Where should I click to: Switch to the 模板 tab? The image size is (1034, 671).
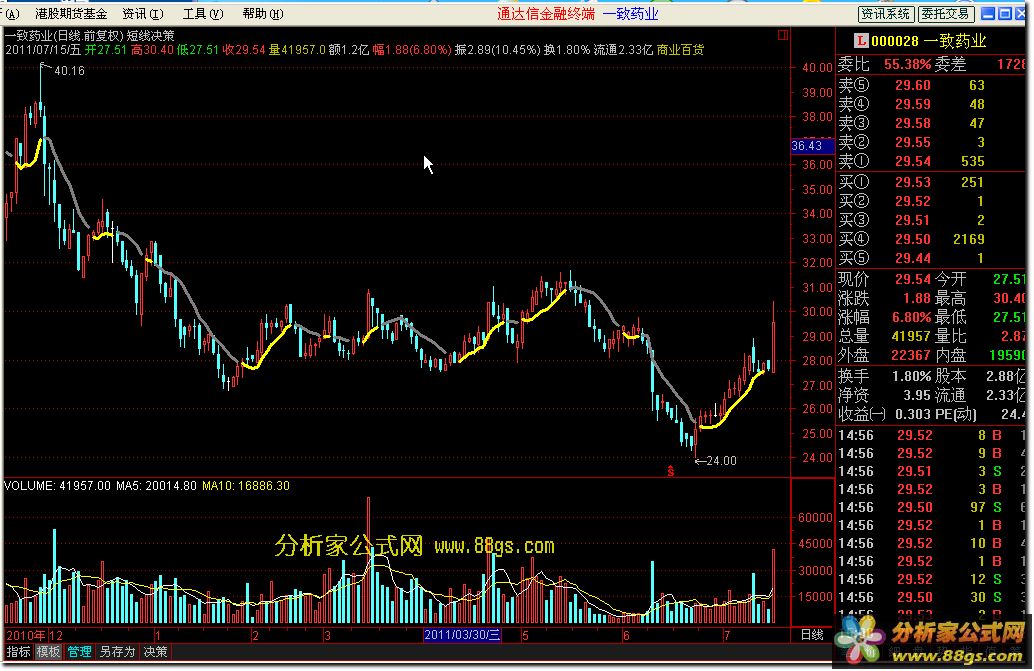tap(48, 652)
